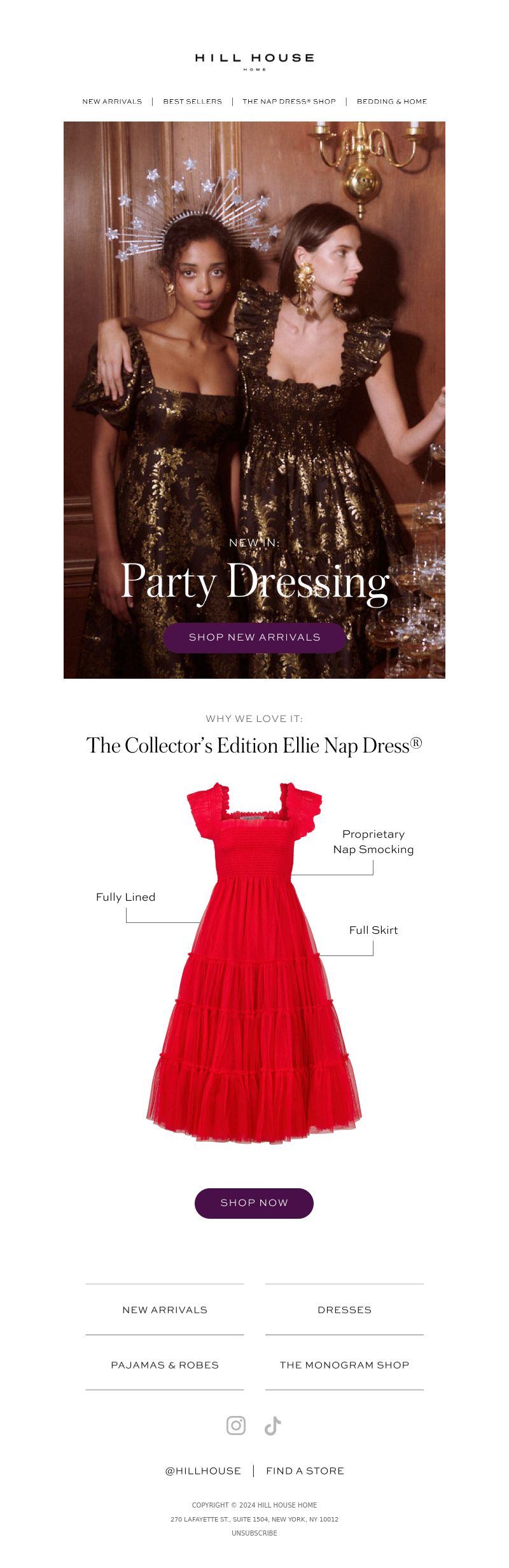Image resolution: width=509 pixels, height=1568 pixels.
Task: Click the Shop Now button
Action: tap(254, 1203)
